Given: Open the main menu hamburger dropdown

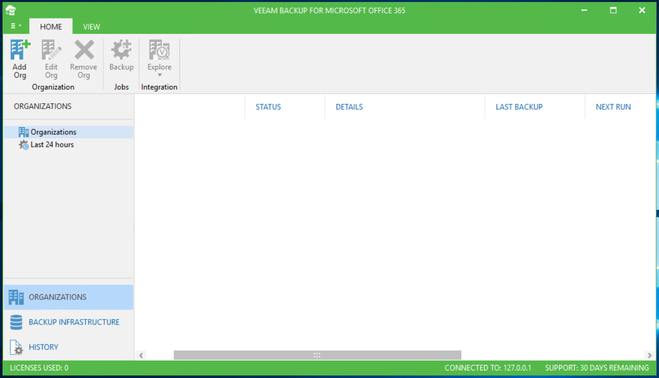Looking at the screenshot, I should [x=16, y=26].
